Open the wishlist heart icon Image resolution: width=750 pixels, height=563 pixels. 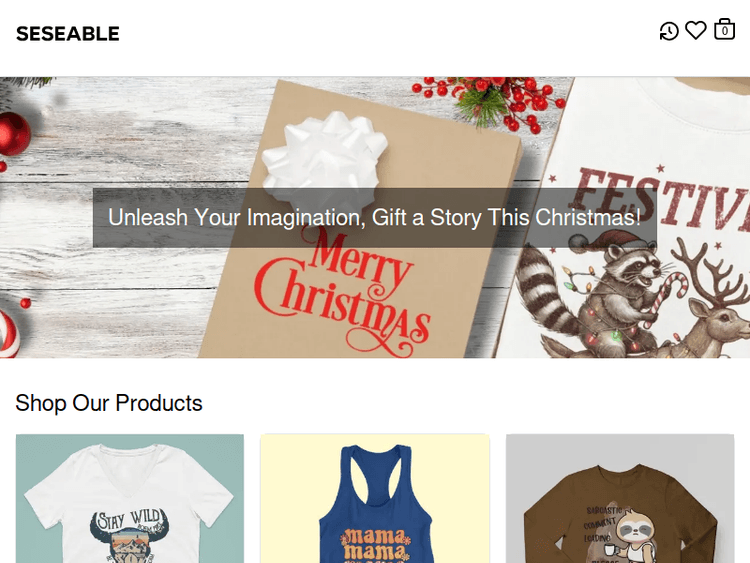(x=696, y=31)
